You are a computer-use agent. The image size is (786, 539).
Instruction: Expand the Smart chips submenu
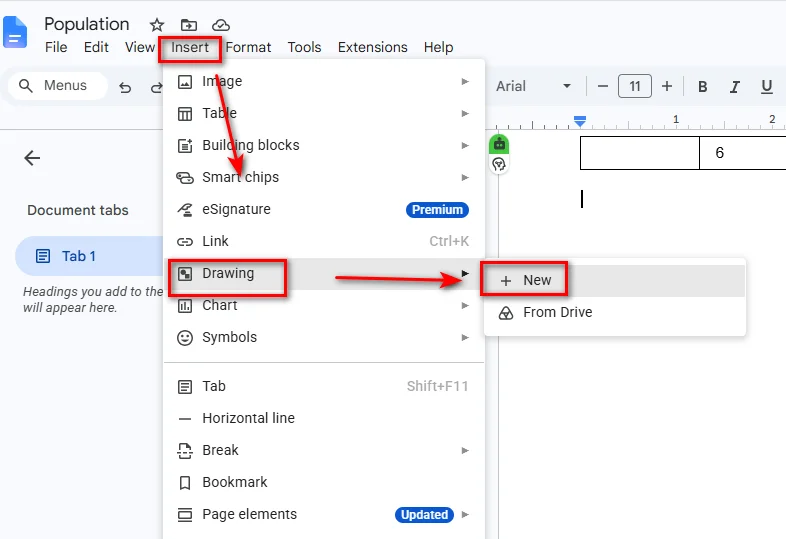(x=324, y=177)
